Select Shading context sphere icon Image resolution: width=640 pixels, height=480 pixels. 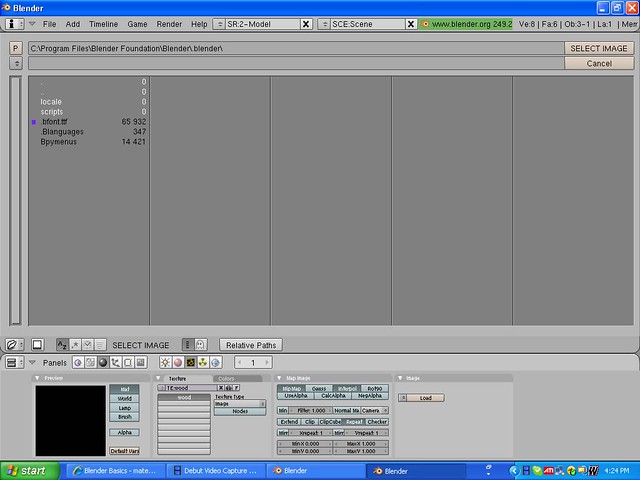103,362
